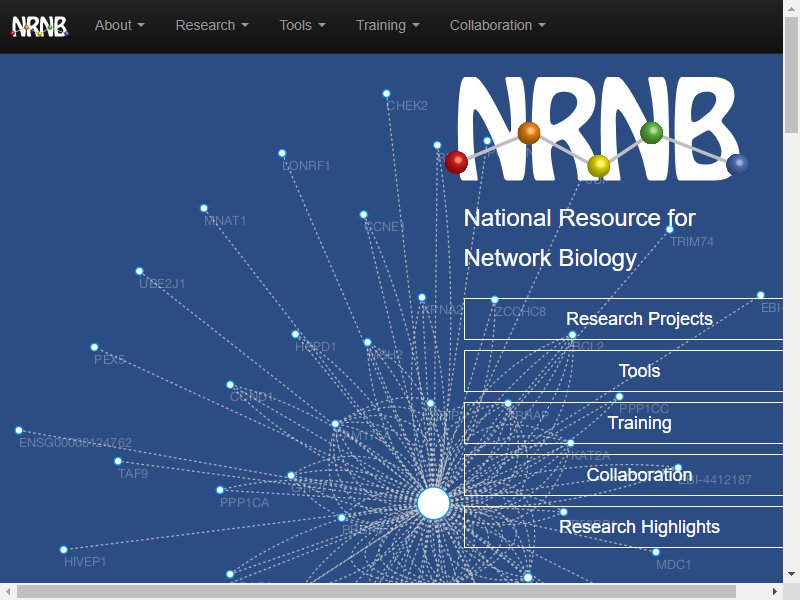Click the PEX5 node label
This screenshot has width=800, height=600.
pyautogui.click(x=110, y=360)
